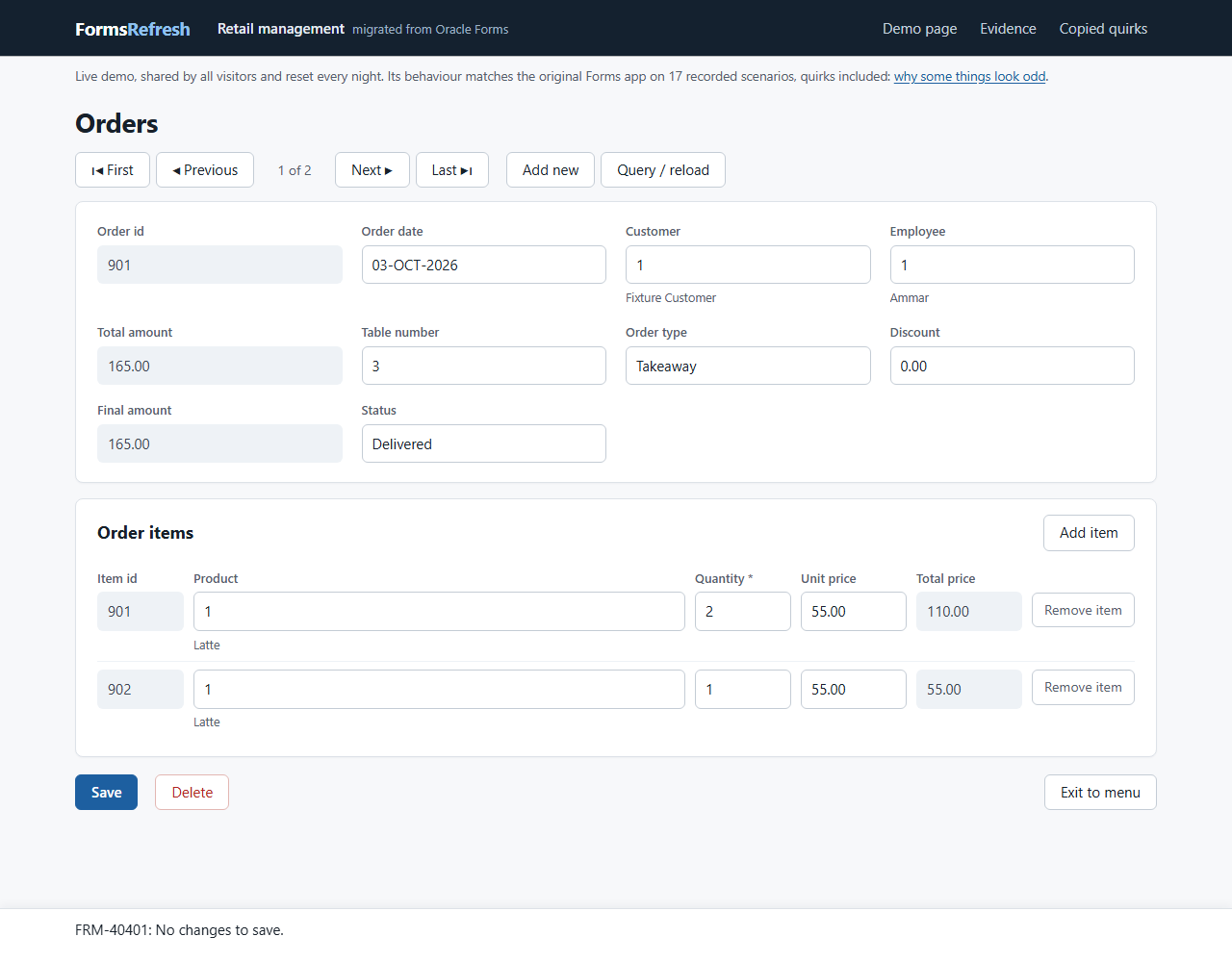Screen dimensions: 1232x962
Task: Focus the Order date field
Action: tap(484, 265)
